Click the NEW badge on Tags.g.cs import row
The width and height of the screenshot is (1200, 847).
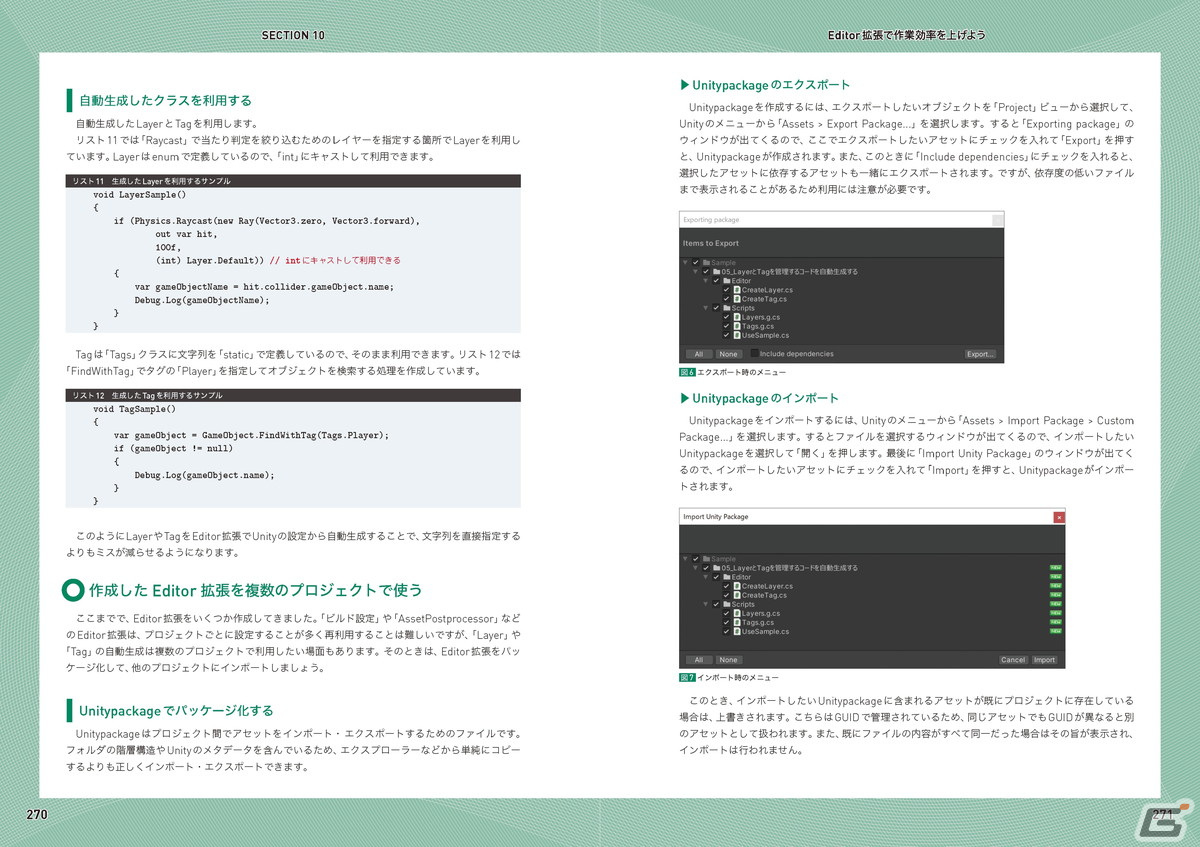(x=1056, y=622)
